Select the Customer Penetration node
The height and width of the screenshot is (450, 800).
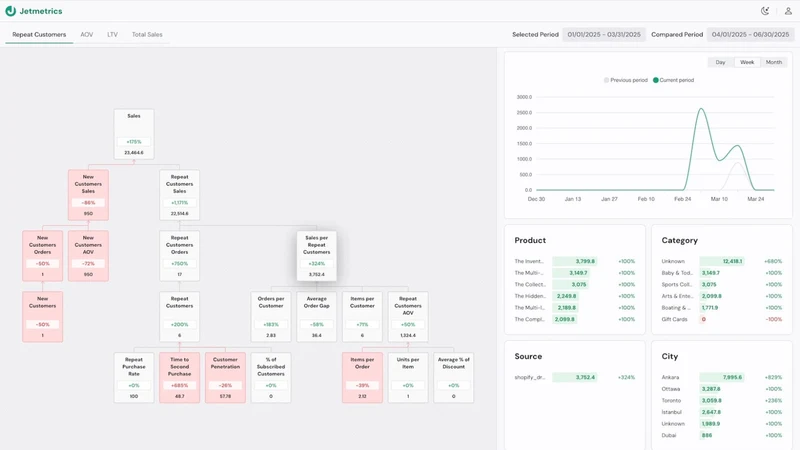[225, 378]
